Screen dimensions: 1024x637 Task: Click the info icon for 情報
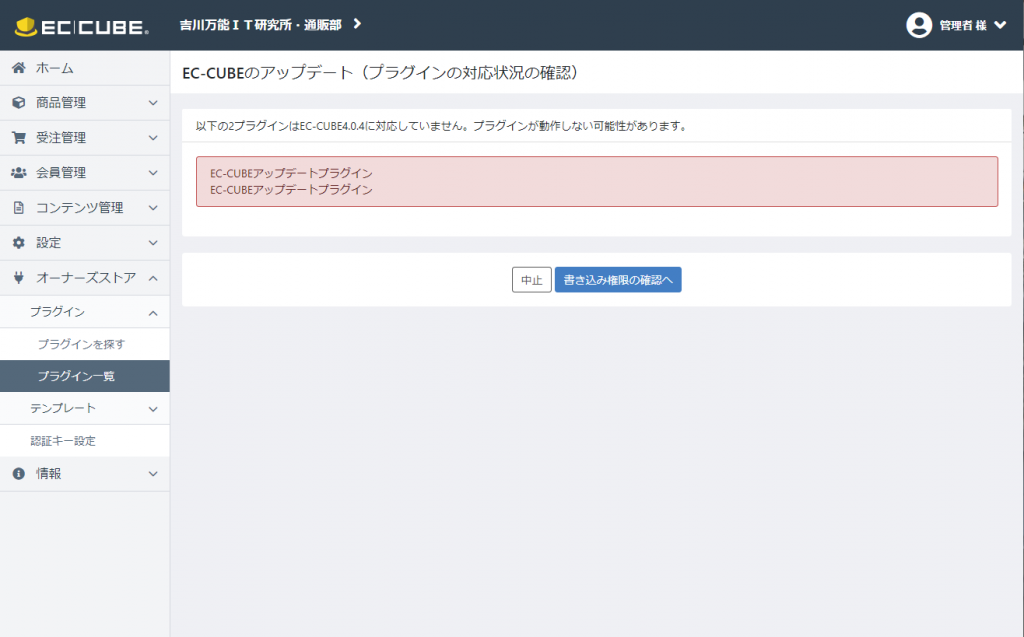18,474
